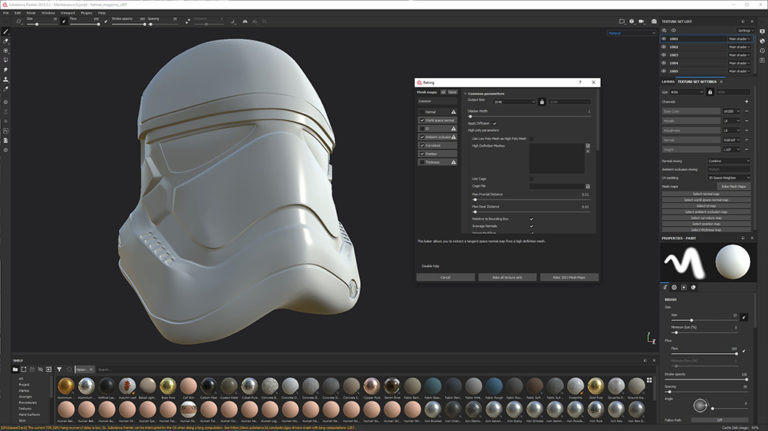Screen dimensions: 768x431
Task: Select the Projection tool
Action: (x=5, y=50)
